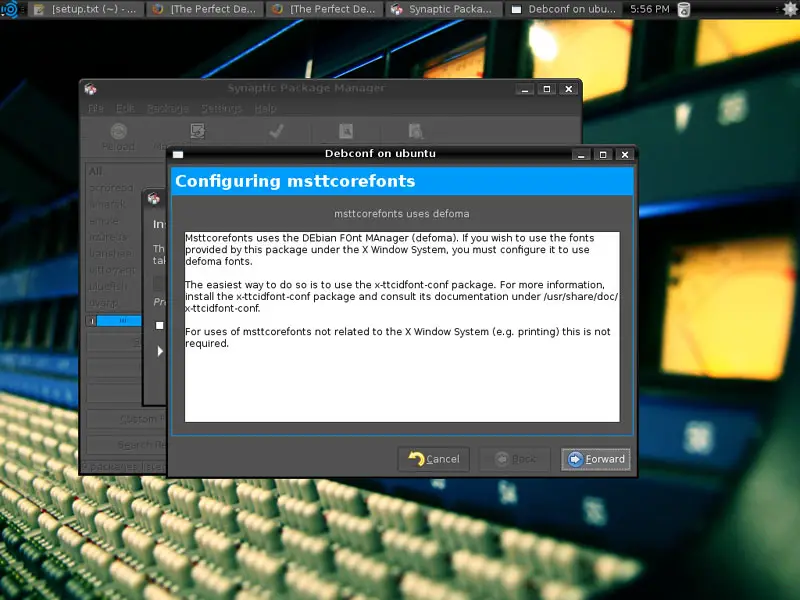Viewport: 800px width, 600px height.
Task: Click the 'msttcorefonts uses defoma' subtitle
Action: coord(402,214)
